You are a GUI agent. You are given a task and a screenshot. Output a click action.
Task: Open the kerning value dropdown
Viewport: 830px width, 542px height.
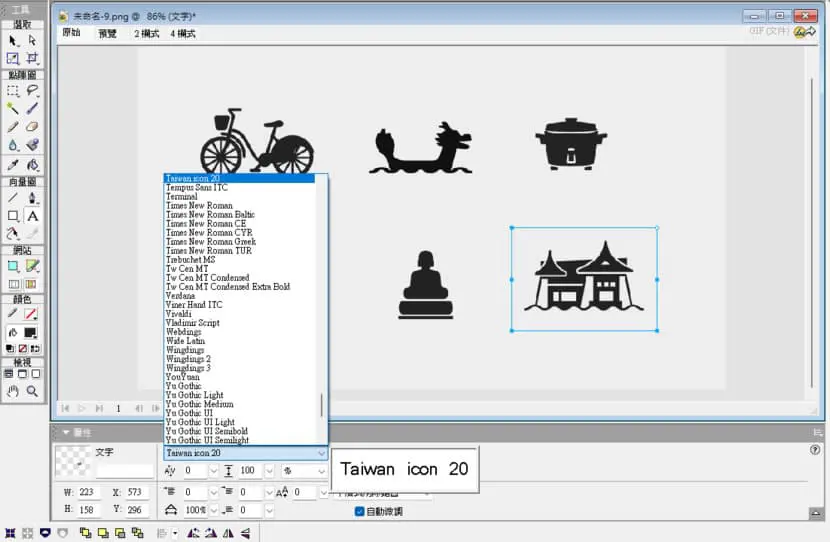(213, 471)
